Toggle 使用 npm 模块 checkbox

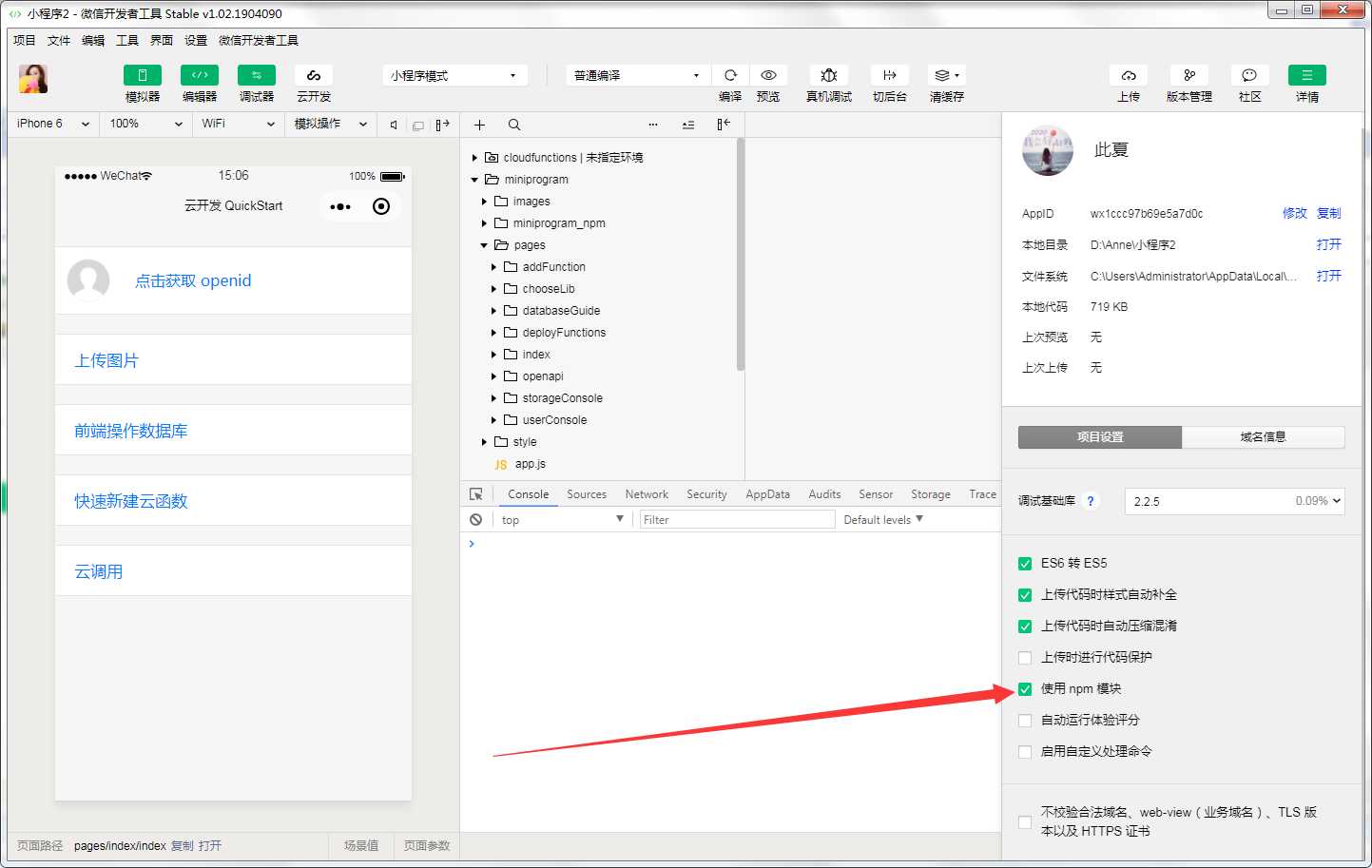1025,689
